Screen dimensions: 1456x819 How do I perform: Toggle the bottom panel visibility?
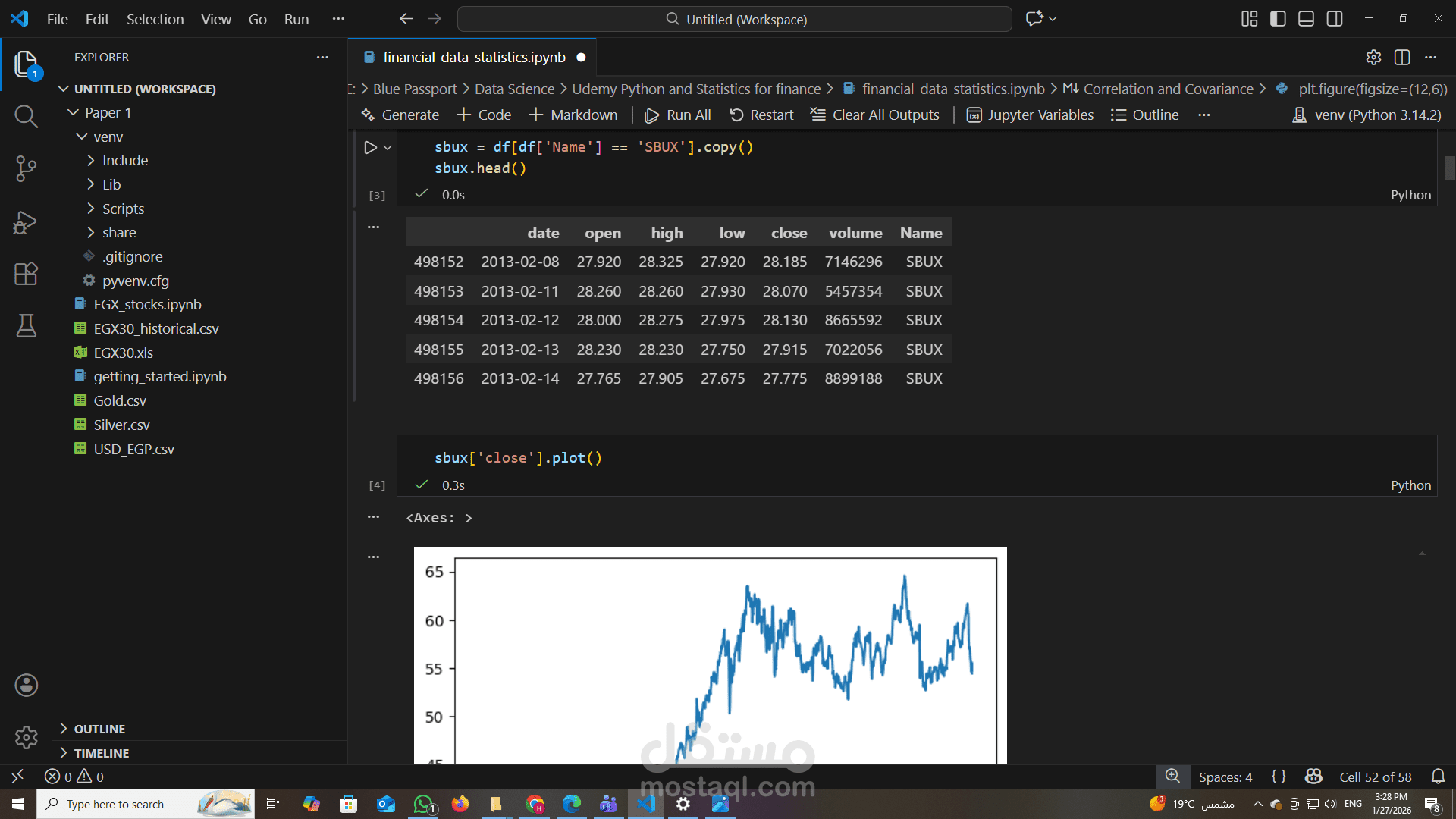point(1306,19)
